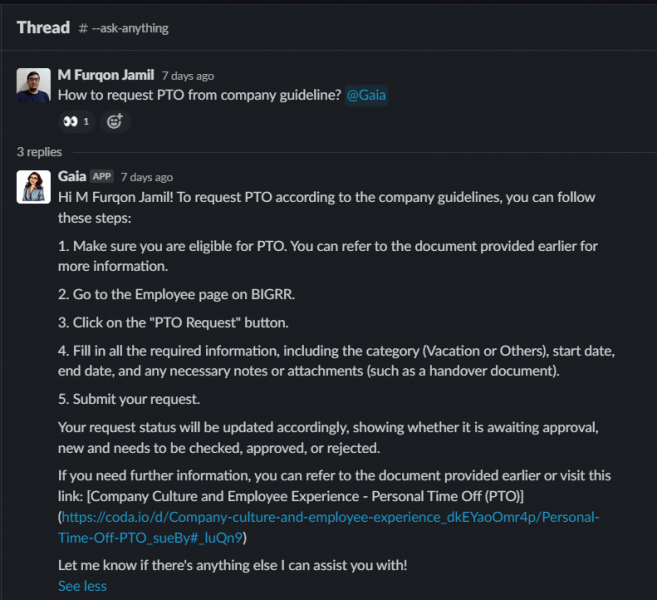
Task: Click the APP badge beside Gaia
Action: coord(102,177)
